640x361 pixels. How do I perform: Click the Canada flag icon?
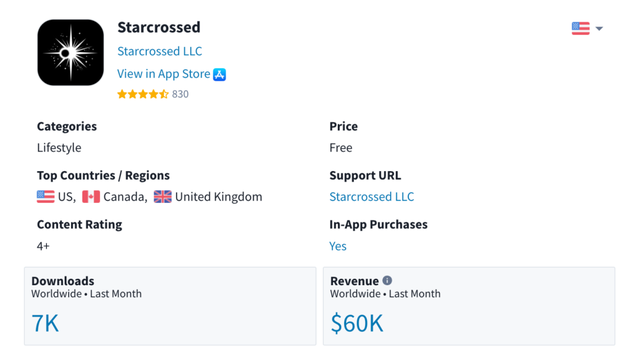click(x=91, y=196)
